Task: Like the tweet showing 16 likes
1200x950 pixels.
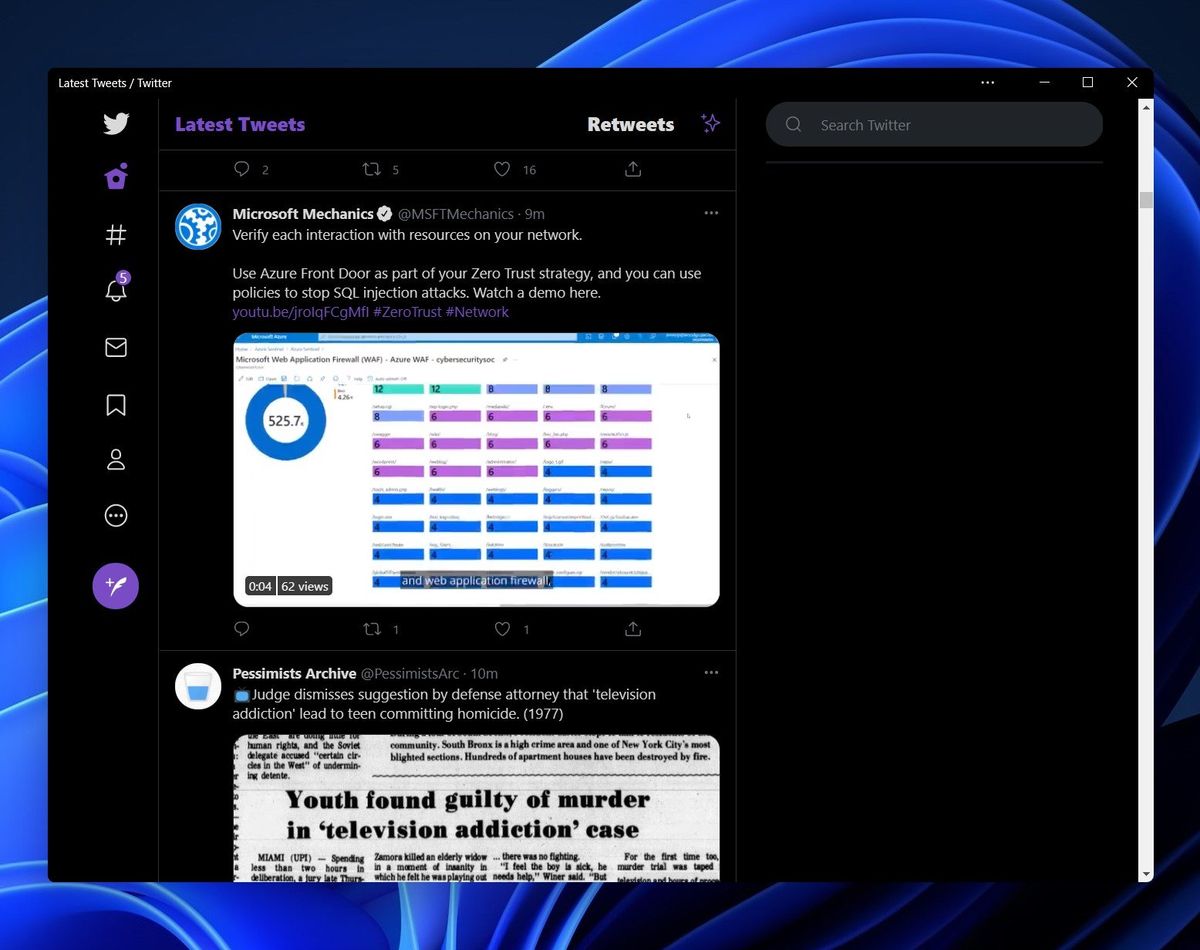Action: (502, 169)
